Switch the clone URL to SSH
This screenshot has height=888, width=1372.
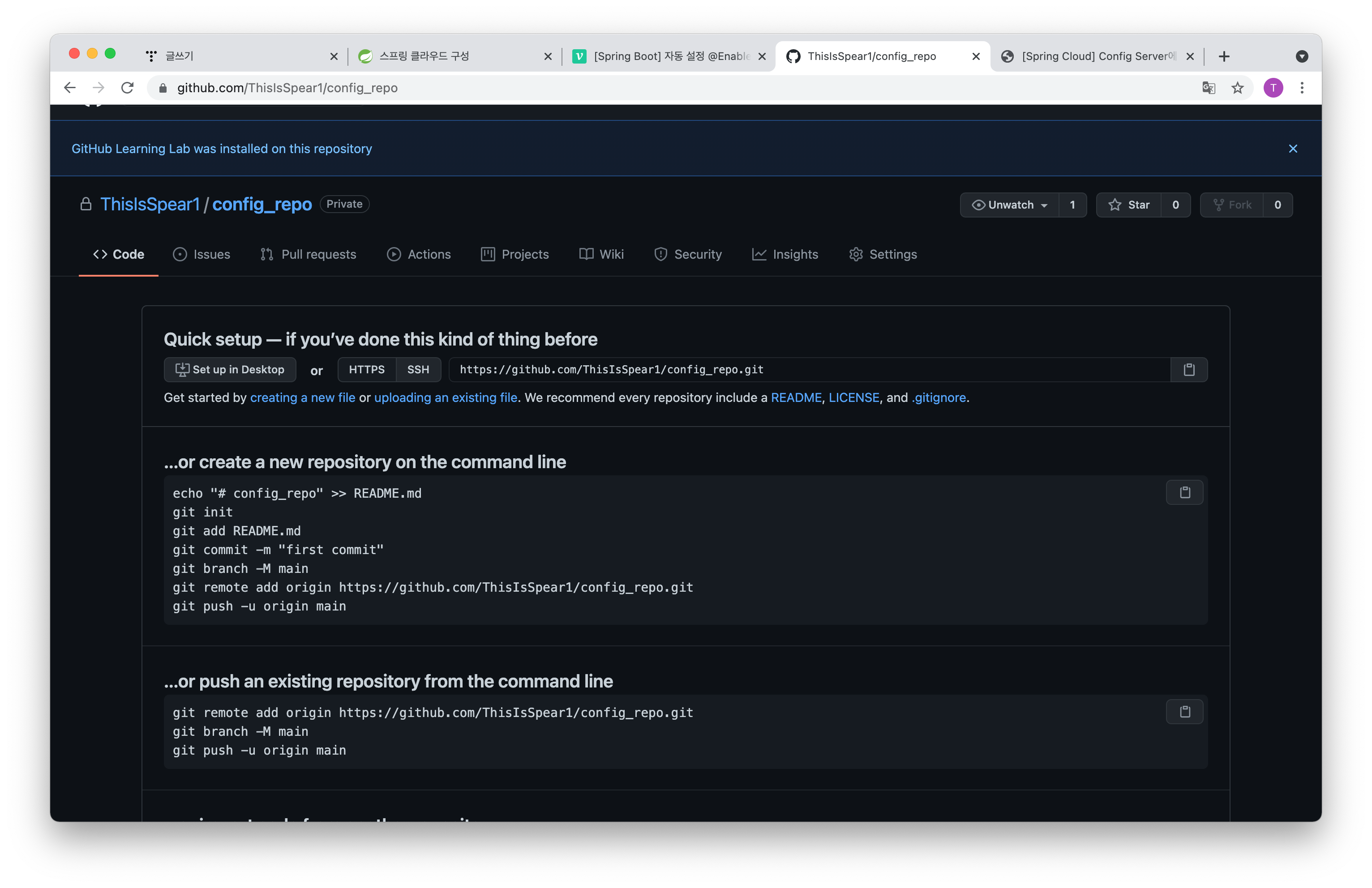pyautogui.click(x=418, y=369)
